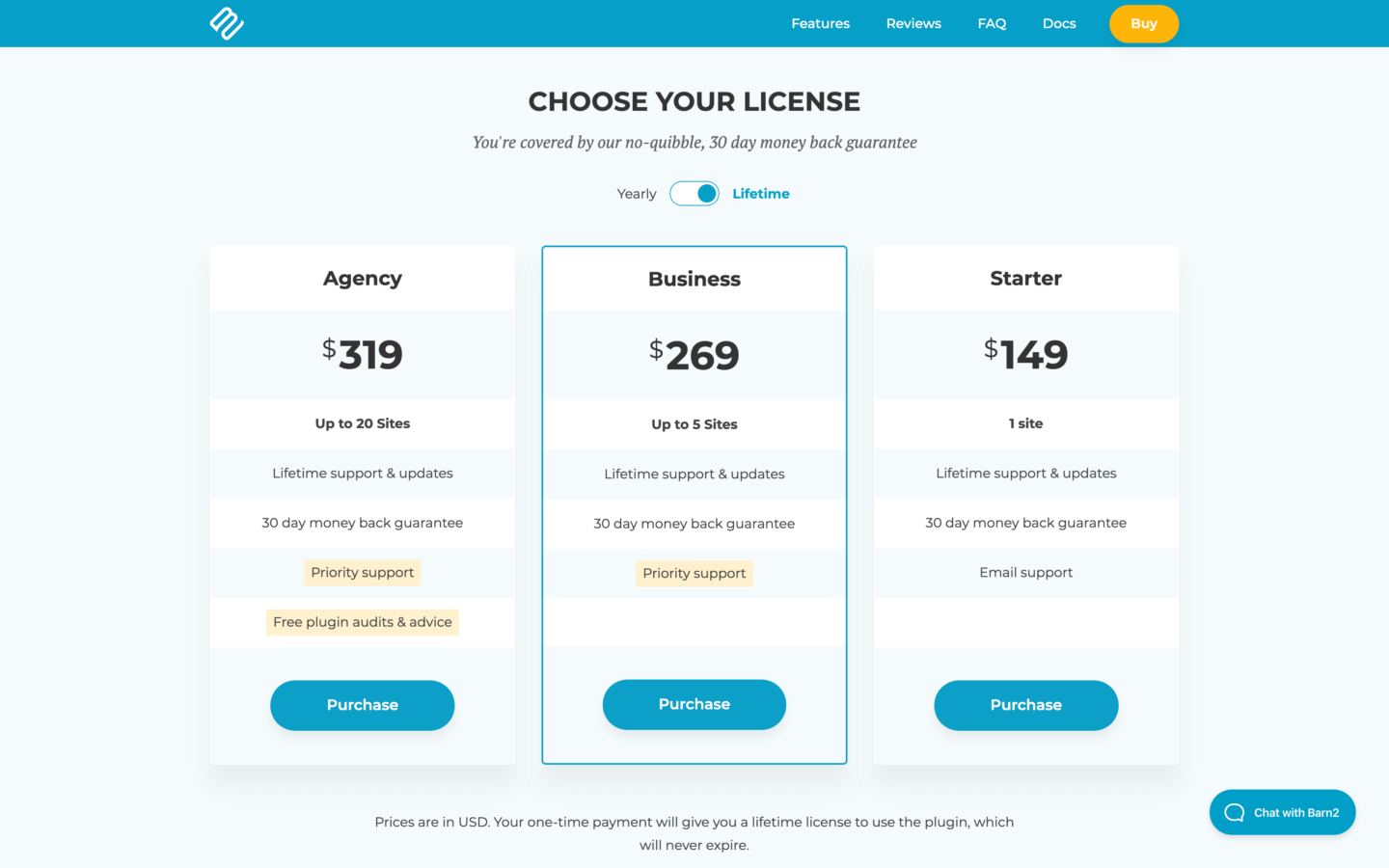Click Email support row in Starter plan

(1026, 573)
